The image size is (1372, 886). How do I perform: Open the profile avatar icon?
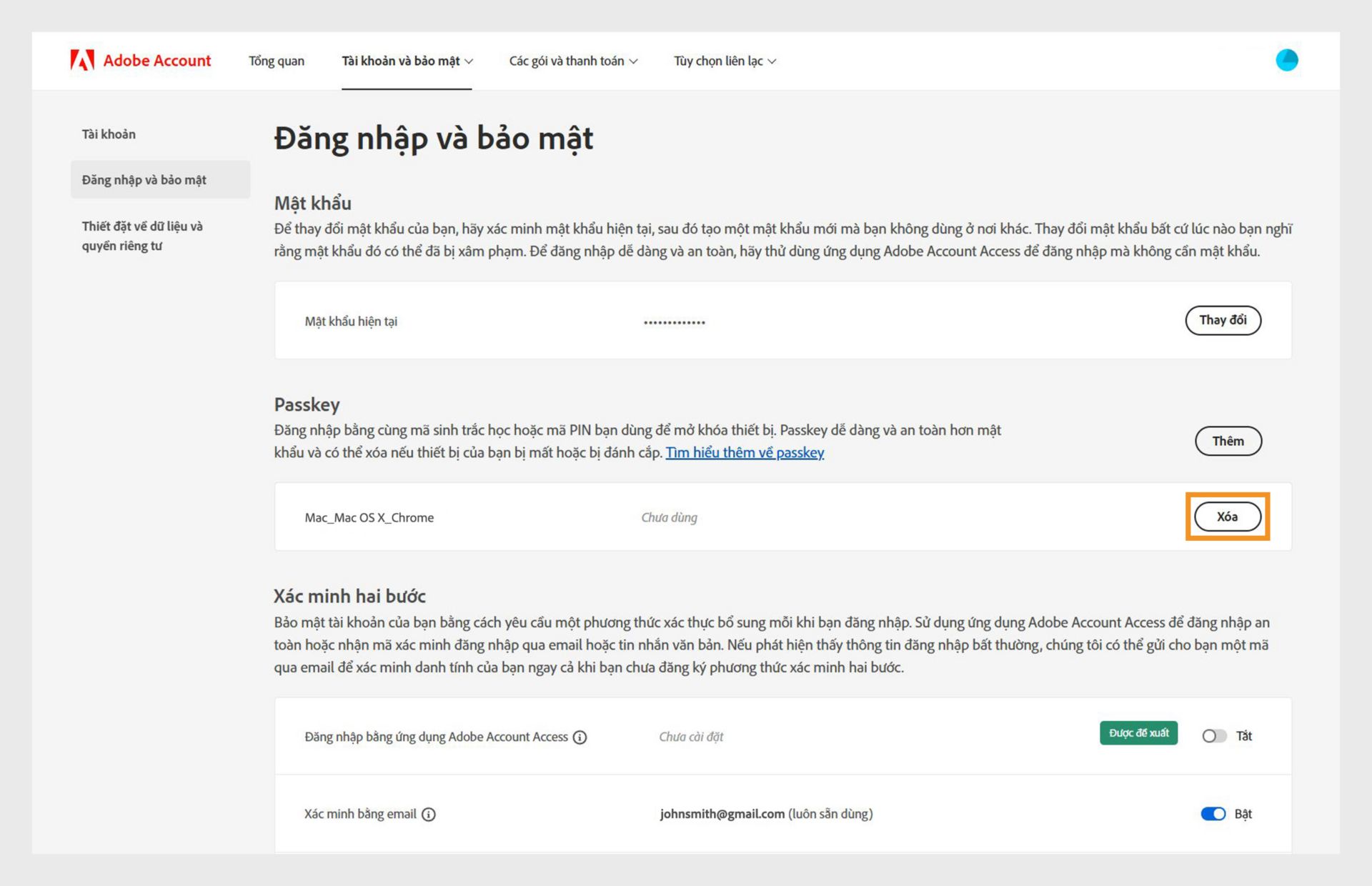[1286, 60]
